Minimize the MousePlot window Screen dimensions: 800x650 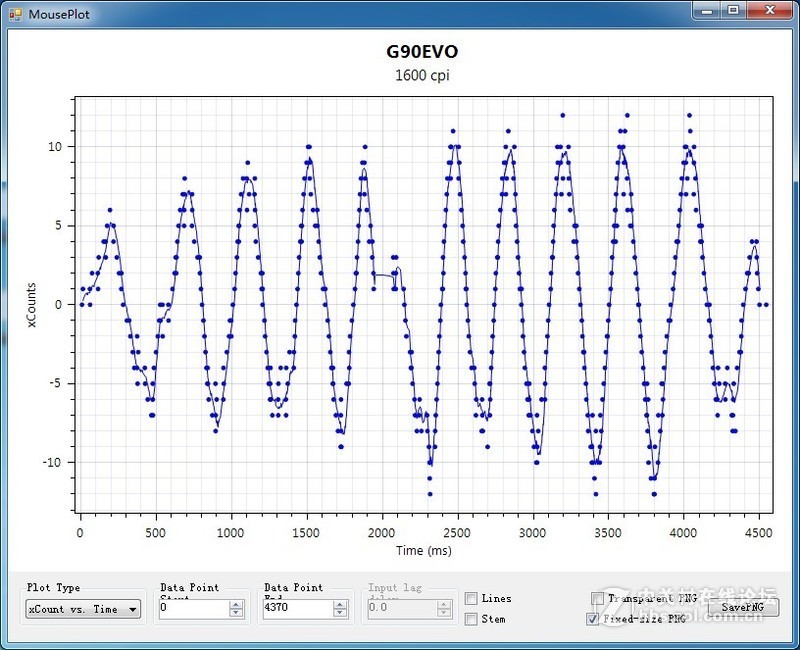click(x=708, y=10)
